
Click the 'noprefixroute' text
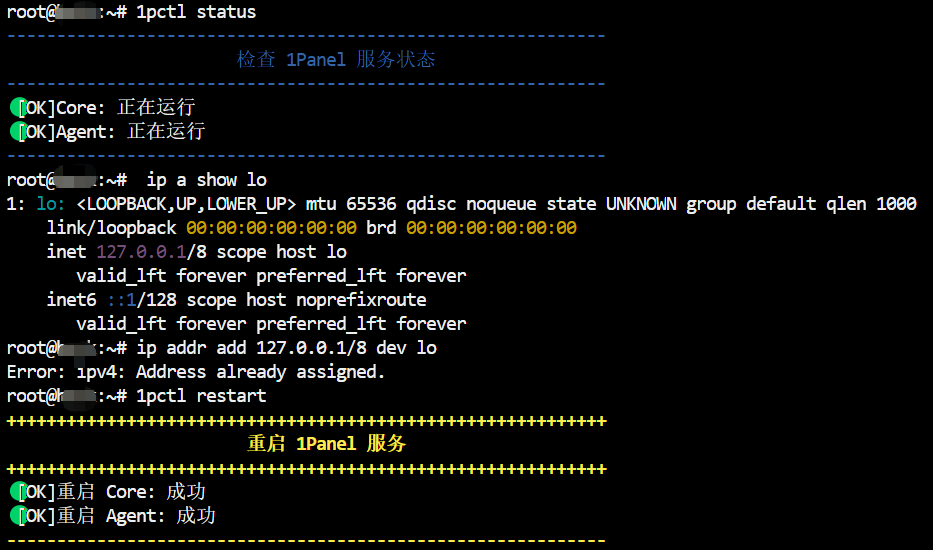pos(361,299)
